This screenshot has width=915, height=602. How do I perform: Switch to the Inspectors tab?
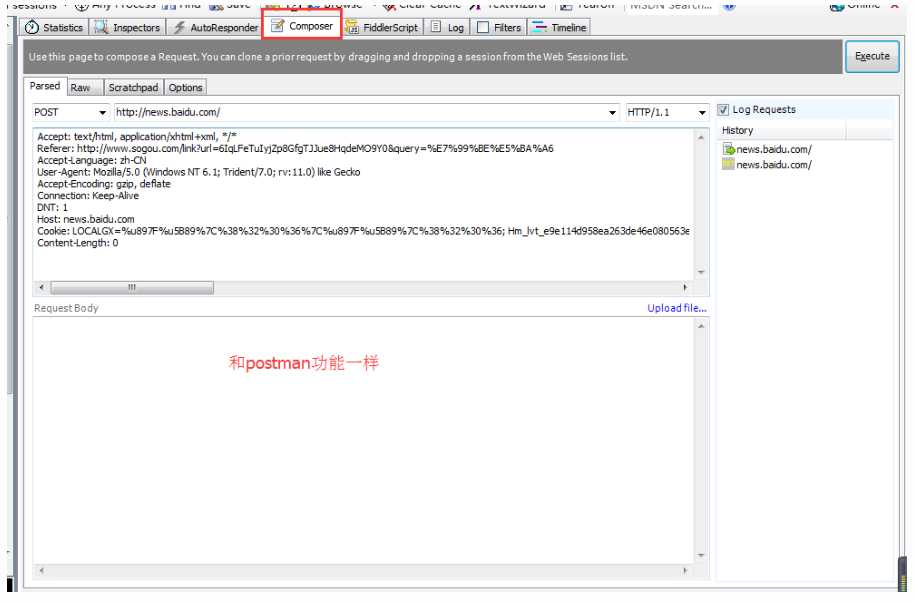(128, 27)
